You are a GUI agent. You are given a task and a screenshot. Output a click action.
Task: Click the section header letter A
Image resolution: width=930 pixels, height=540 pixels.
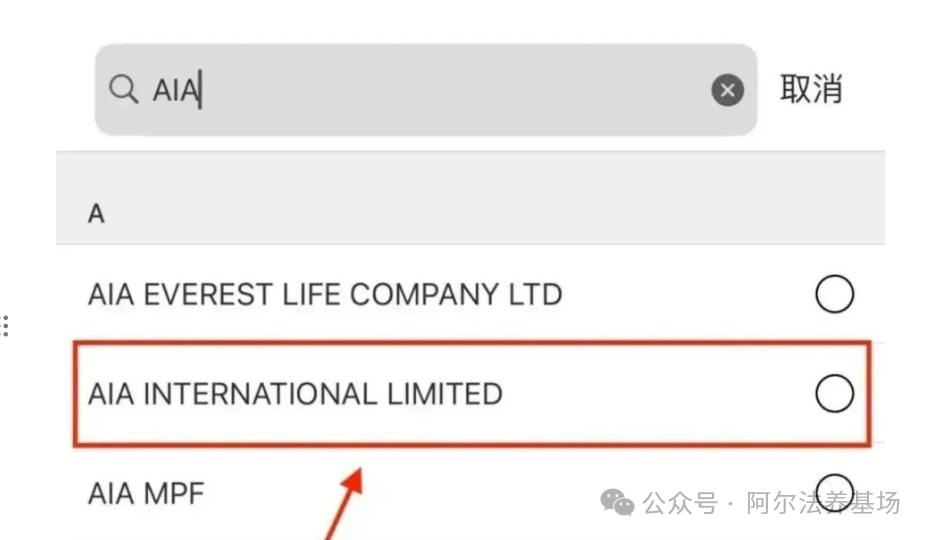point(96,214)
